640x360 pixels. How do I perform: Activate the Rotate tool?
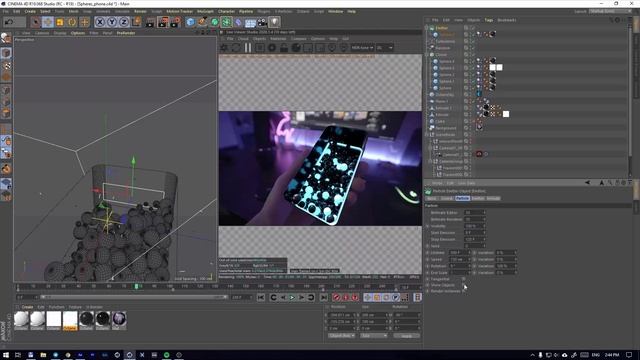72,22
